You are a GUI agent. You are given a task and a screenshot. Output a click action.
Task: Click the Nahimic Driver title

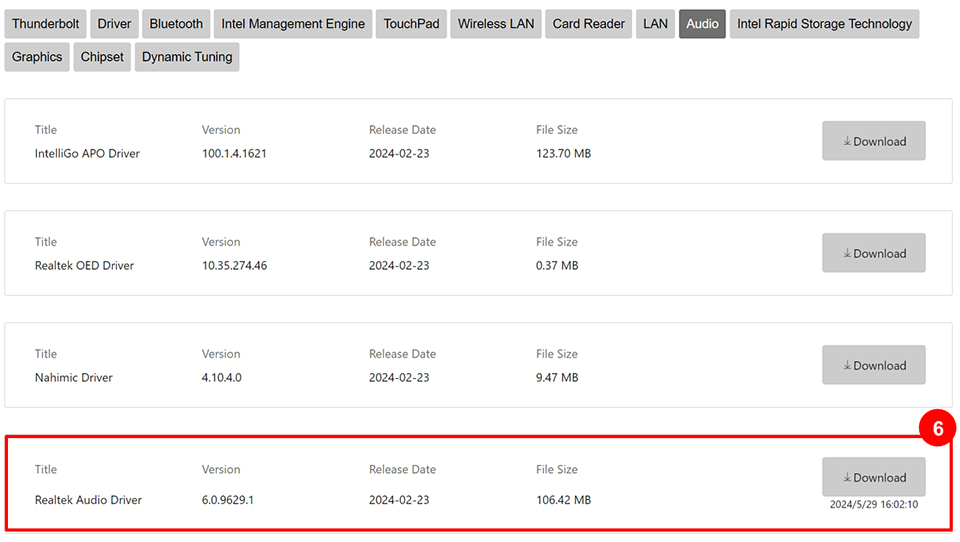pos(73,377)
